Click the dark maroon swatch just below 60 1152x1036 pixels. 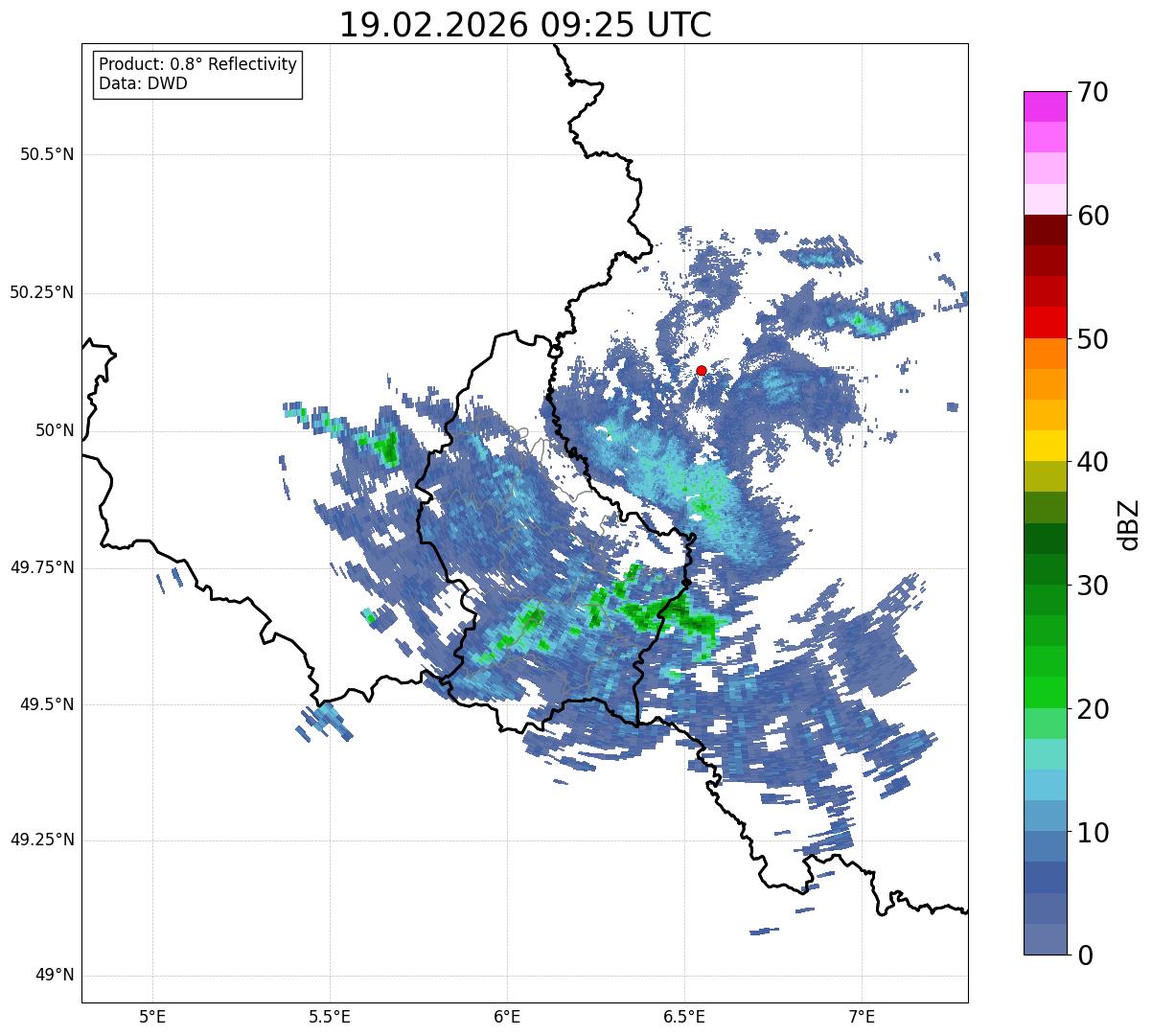1046,230
